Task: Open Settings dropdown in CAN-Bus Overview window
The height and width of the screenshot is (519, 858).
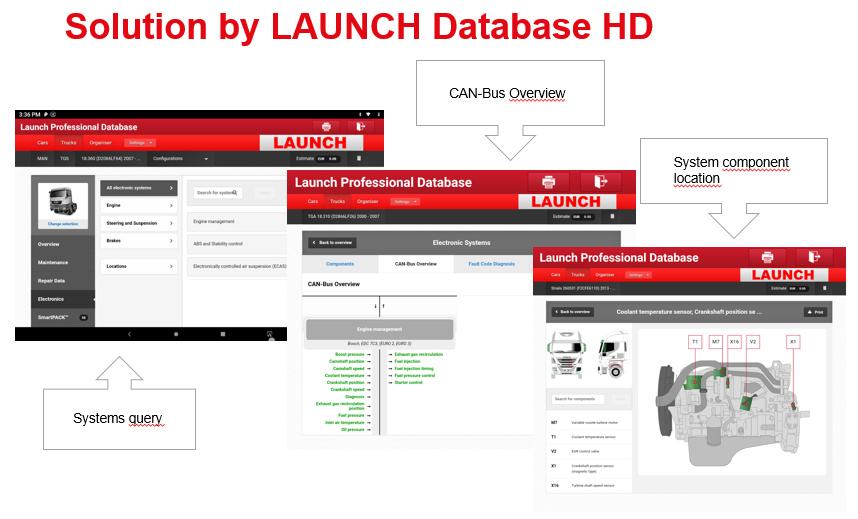Action: point(405,201)
